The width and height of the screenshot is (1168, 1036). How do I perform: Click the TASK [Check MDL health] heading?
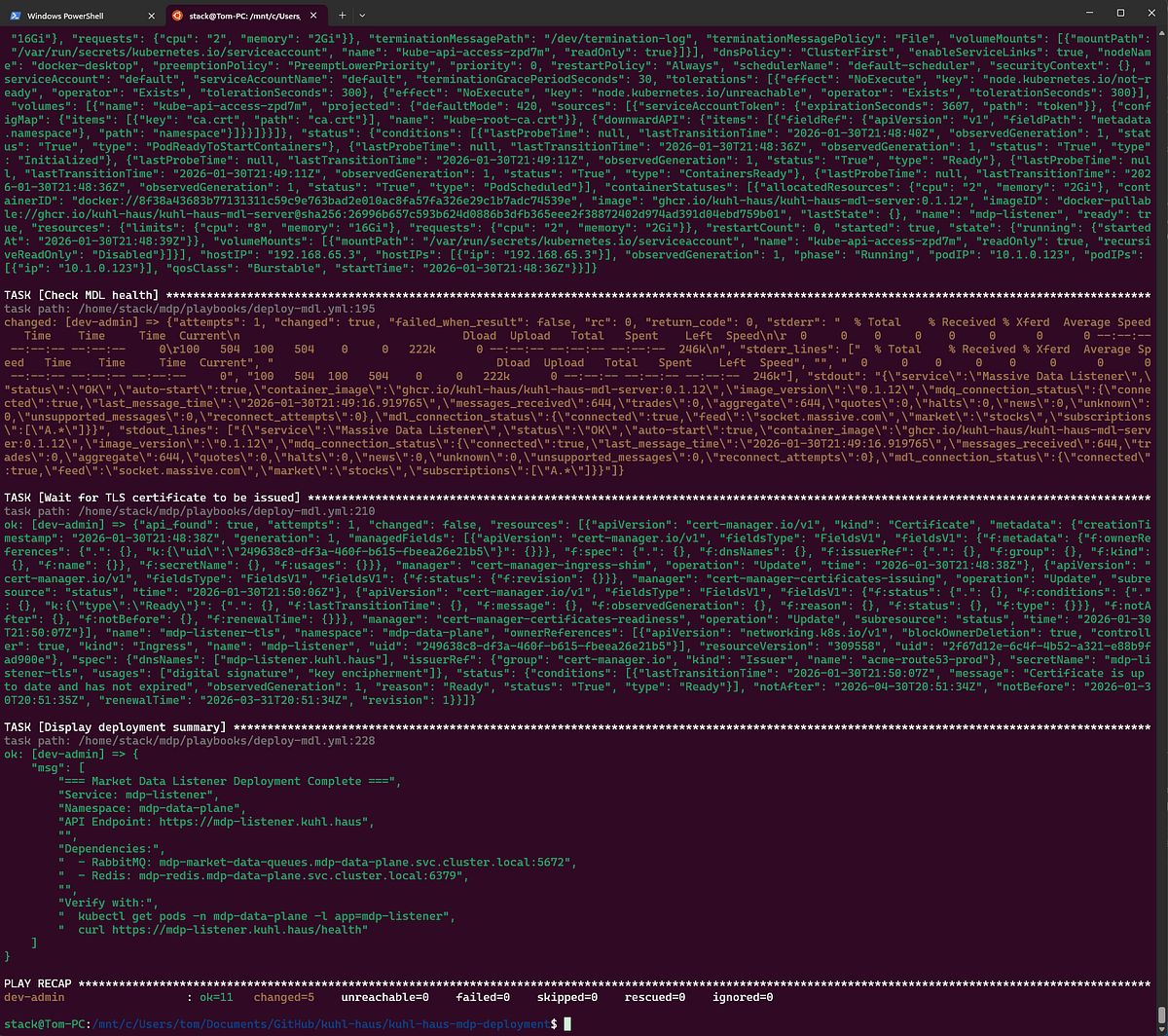pyautogui.click(x=81, y=294)
